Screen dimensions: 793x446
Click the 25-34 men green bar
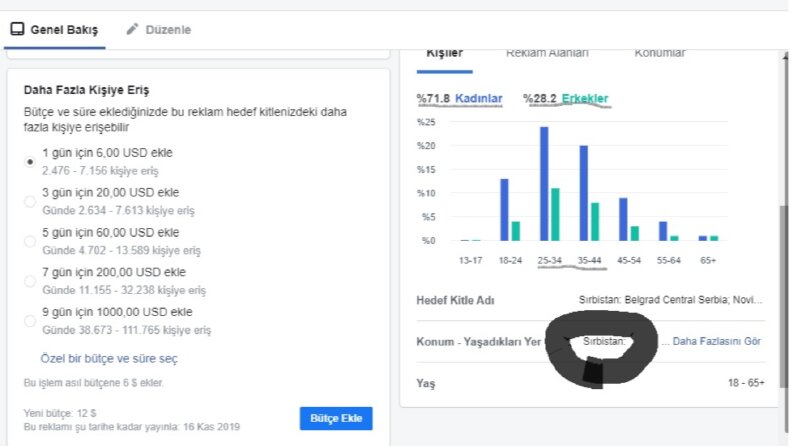click(555, 214)
